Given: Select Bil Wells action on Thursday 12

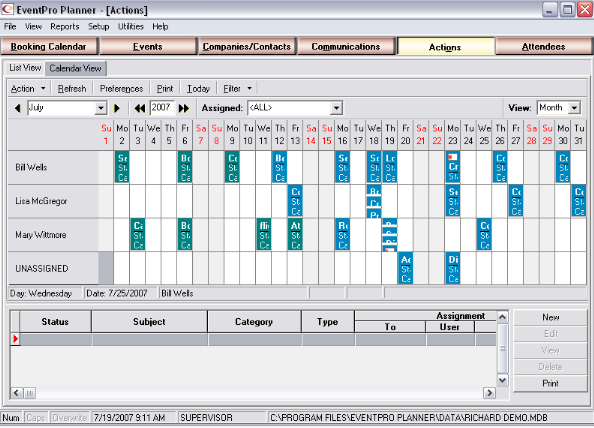Looking at the screenshot, I should tap(280, 167).
